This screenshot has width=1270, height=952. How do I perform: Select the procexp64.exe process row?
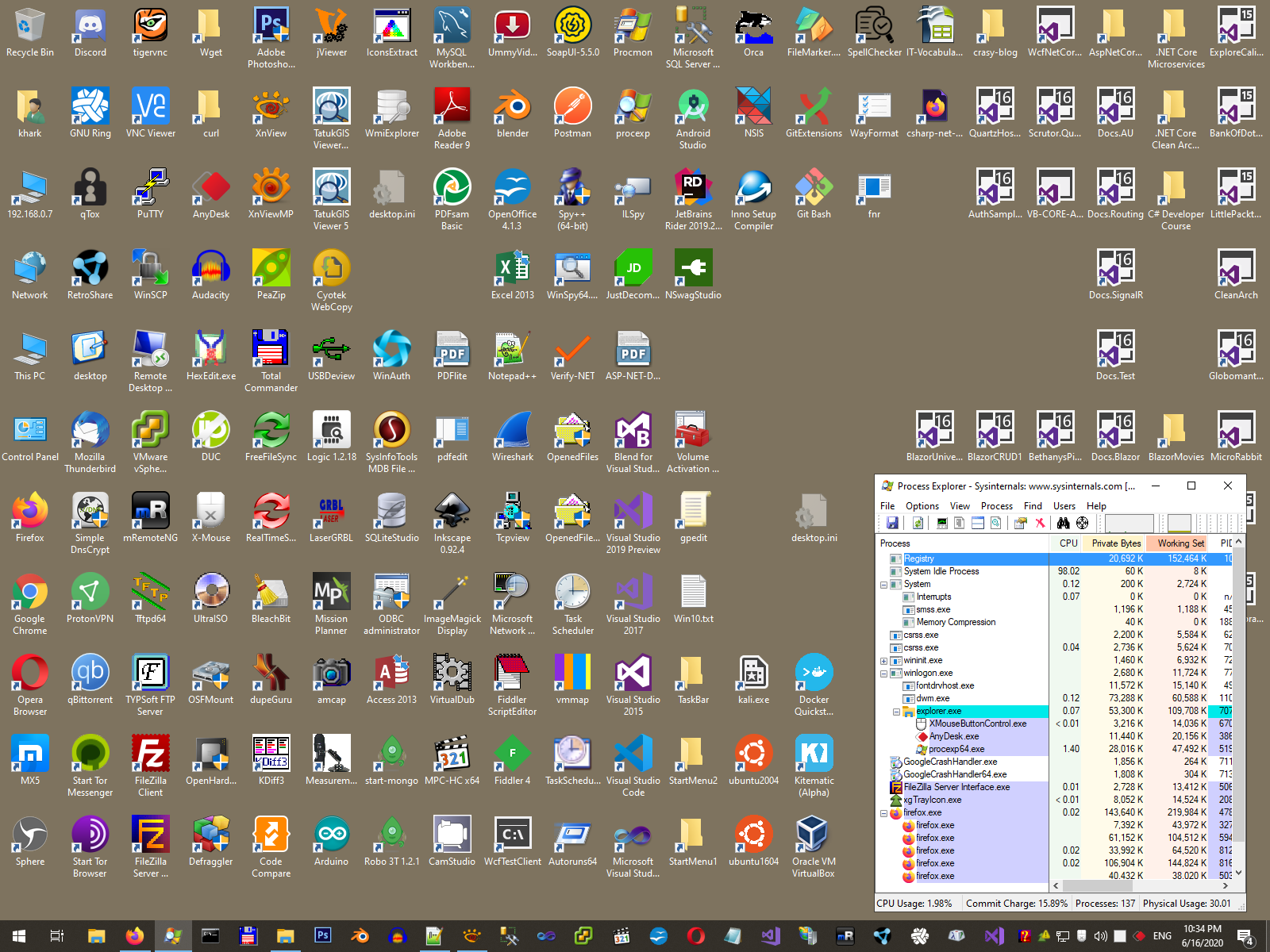[1055, 749]
